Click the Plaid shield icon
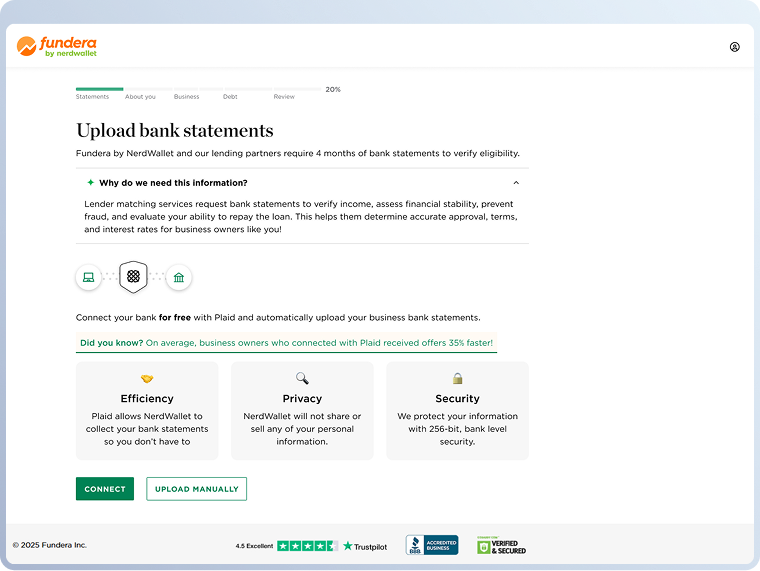Viewport: 760px width, 571px height. pyautogui.click(x=133, y=277)
